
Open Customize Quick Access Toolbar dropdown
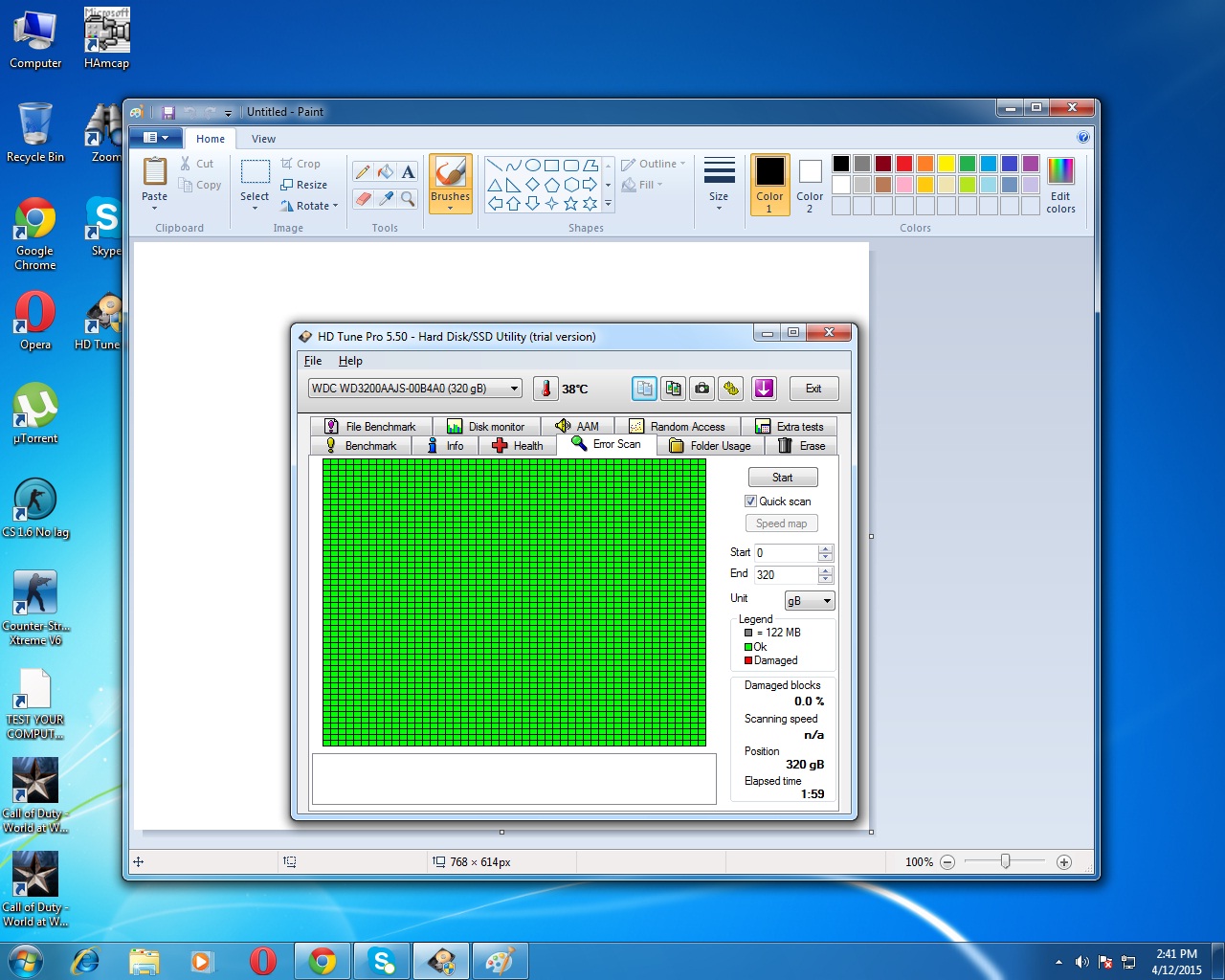(228, 113)
